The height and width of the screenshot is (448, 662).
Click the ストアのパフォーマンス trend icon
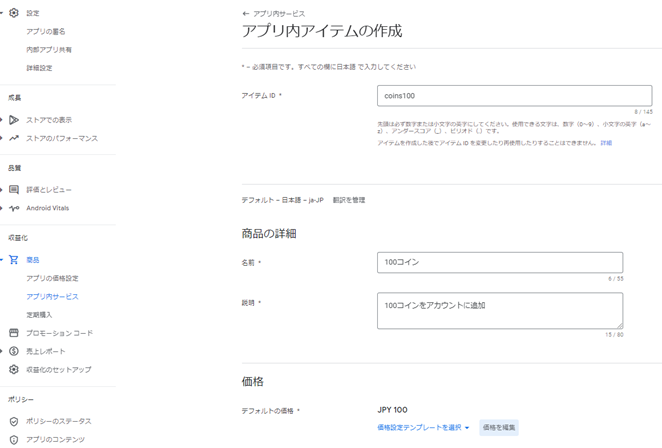coord(14,138)
